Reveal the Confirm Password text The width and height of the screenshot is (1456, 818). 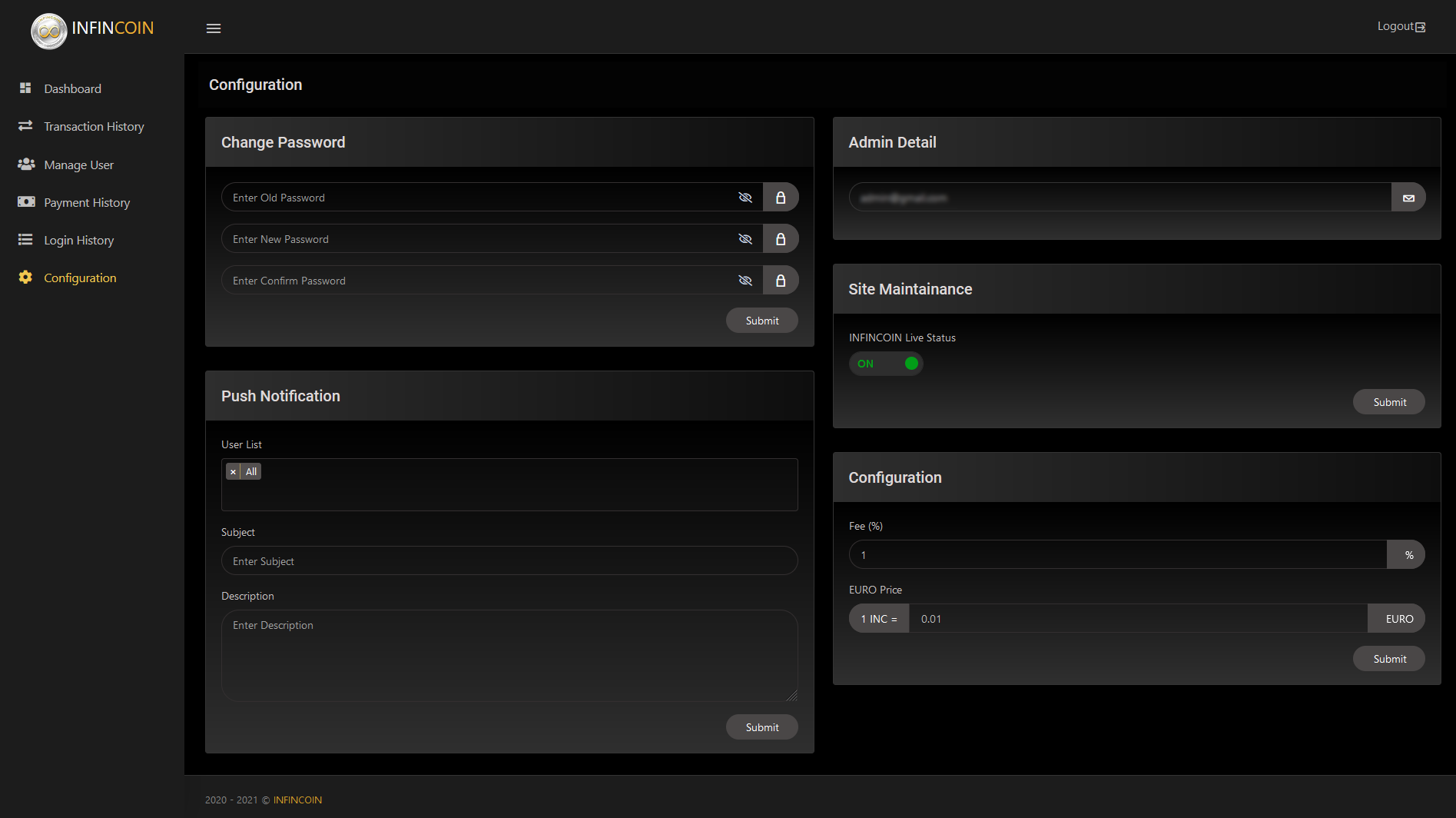click(745, 281)
